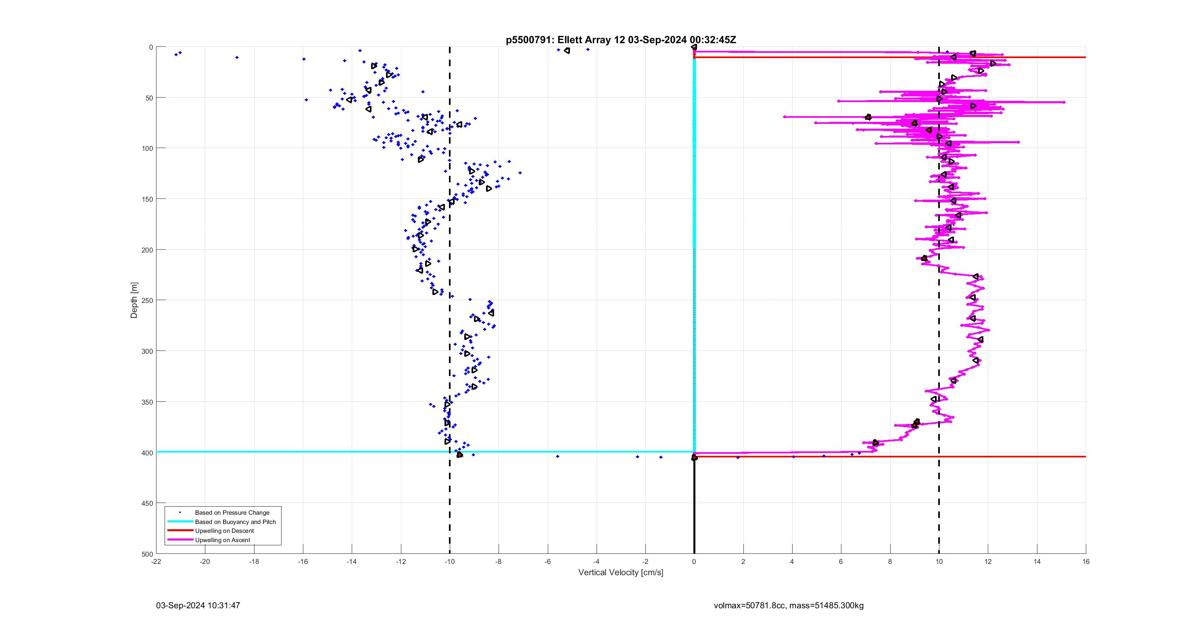Click the x-axis tick label '-20'
This screenshot has width=1200, height=622.
205,562
